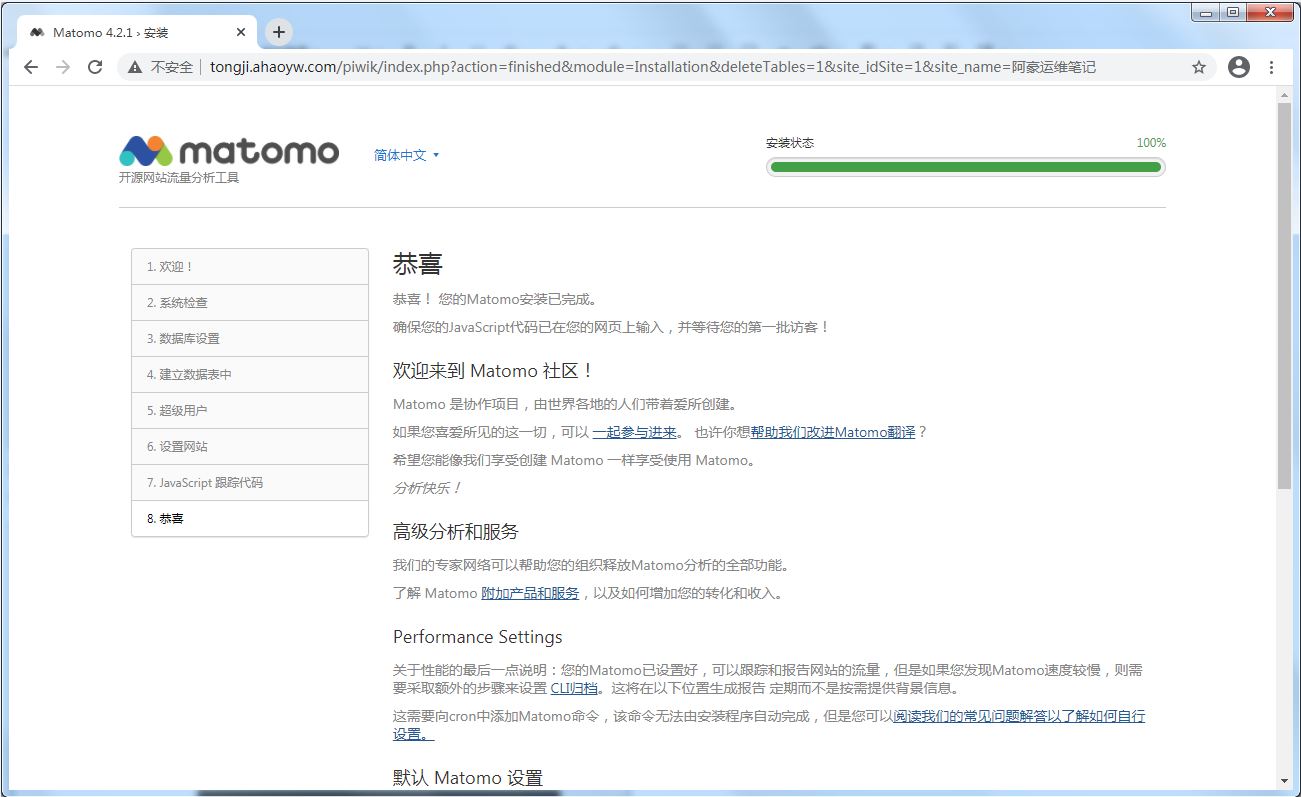
Task: Select step 4. 建立数据表中 in the sidebar
Action: pos(250,375)
